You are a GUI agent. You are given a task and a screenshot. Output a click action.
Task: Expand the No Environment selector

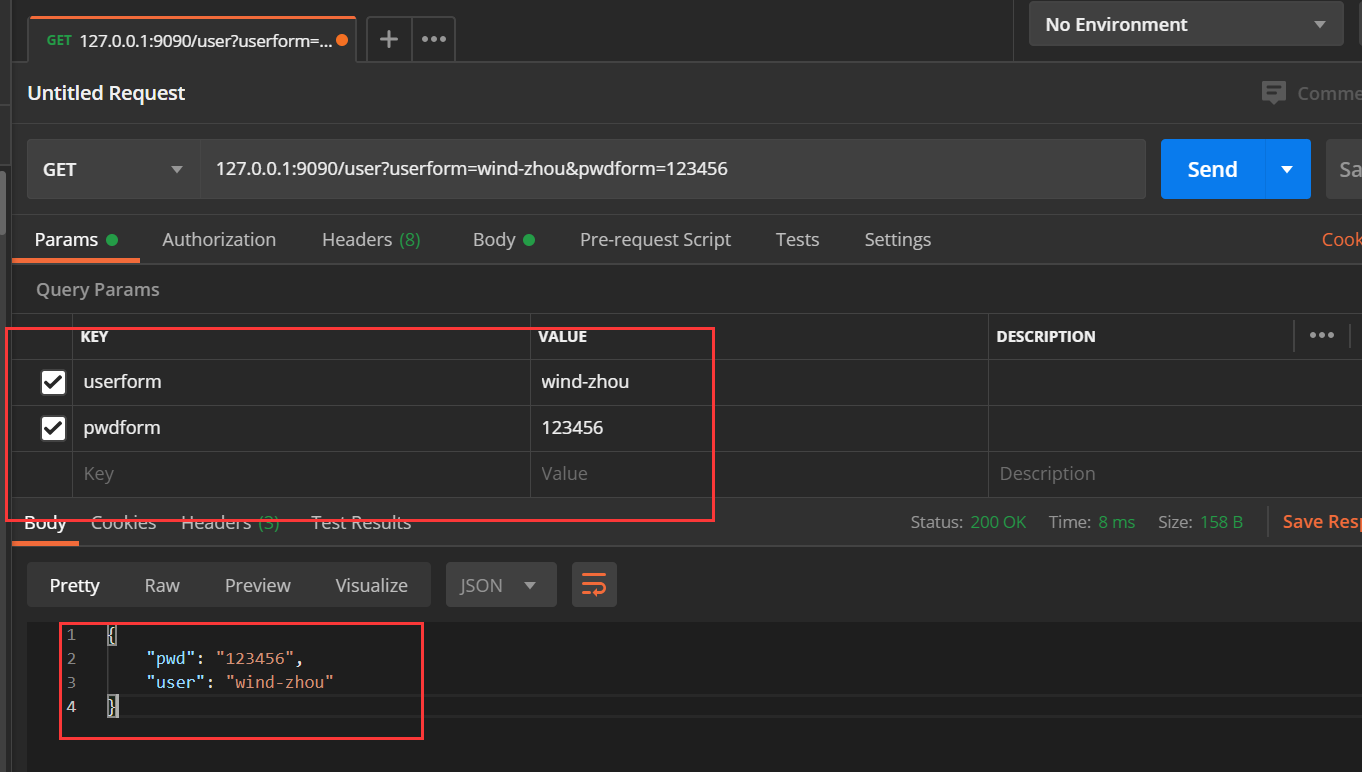click(x=1185, y=25)
